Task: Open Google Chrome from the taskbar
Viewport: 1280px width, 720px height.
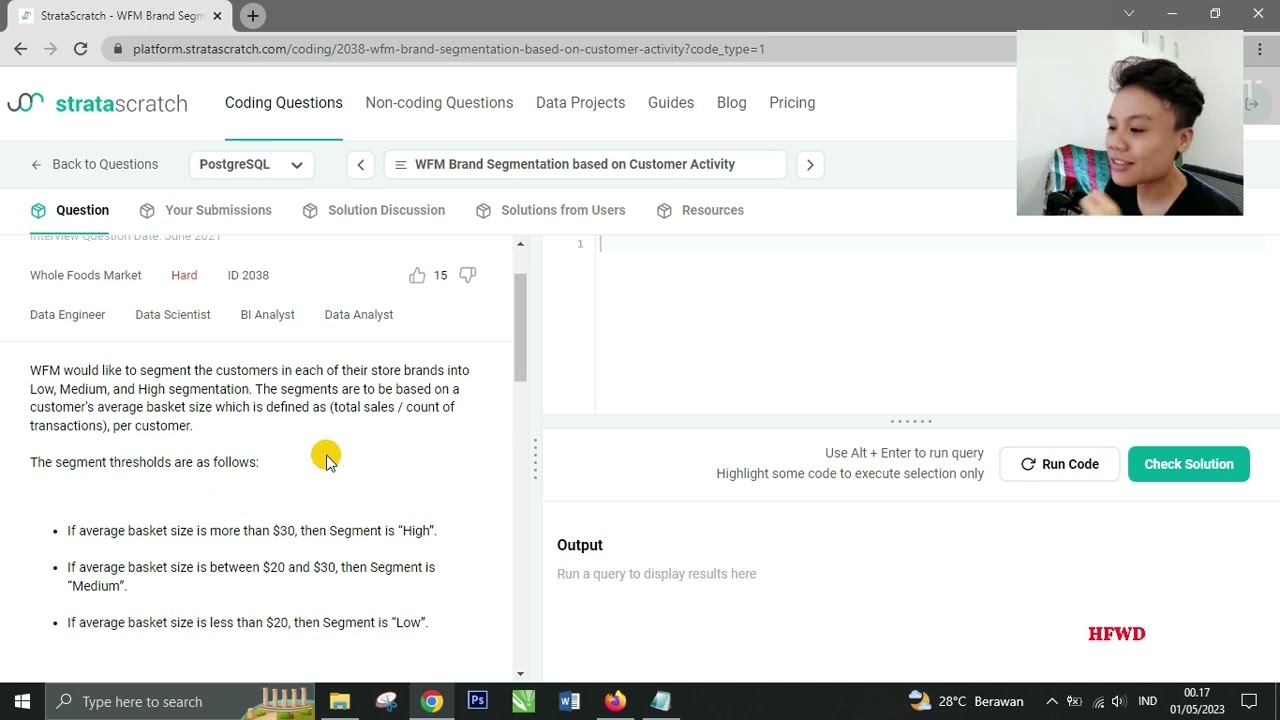Action: click(431, 701)
